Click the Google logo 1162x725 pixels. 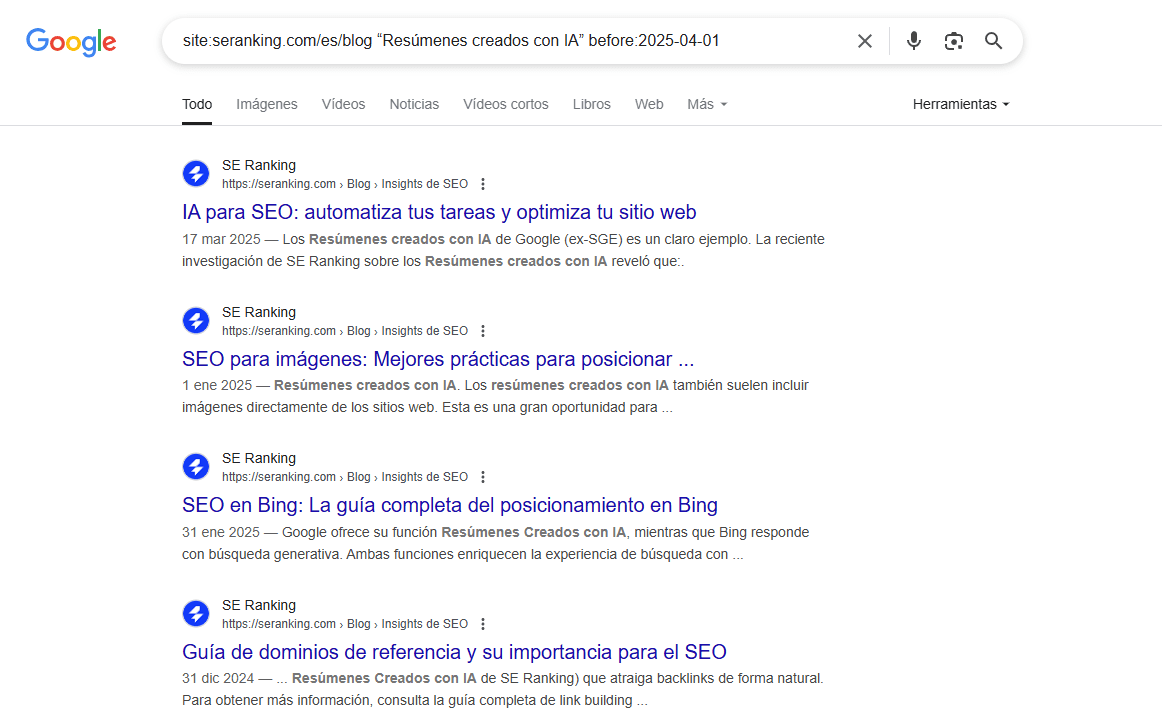[71, 42]
